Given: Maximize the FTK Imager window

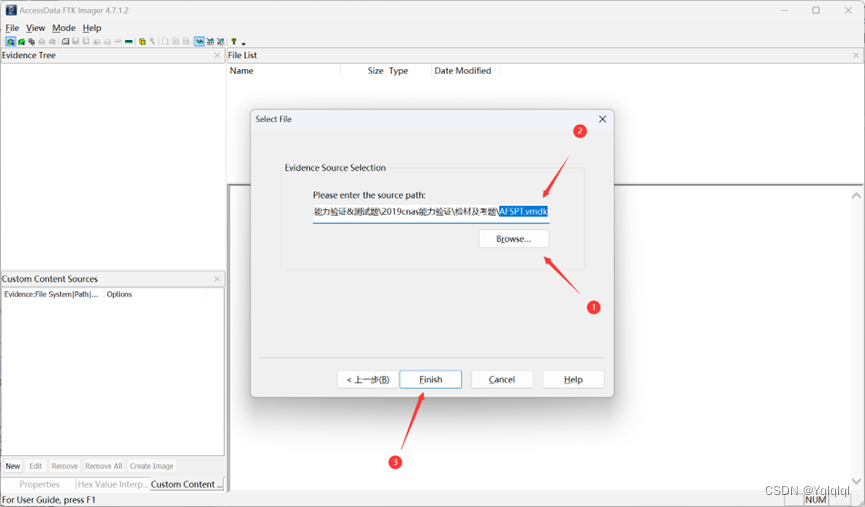Looking at the screenshot, I should [816, 10].
